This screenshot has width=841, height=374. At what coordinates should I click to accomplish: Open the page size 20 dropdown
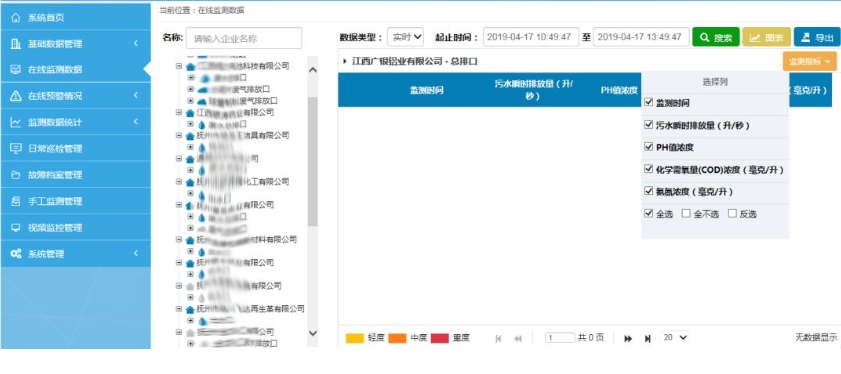[x=675, y=337]
